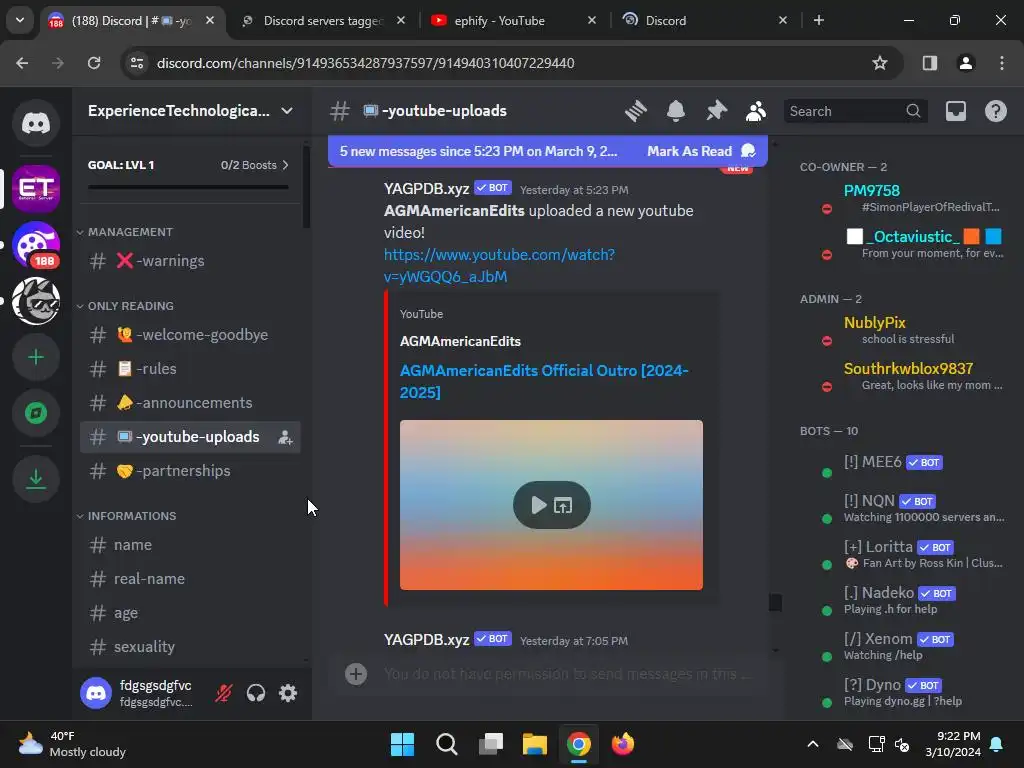Open File Explorer from taskbar
1024x768 pixels.
coord(534,744)
